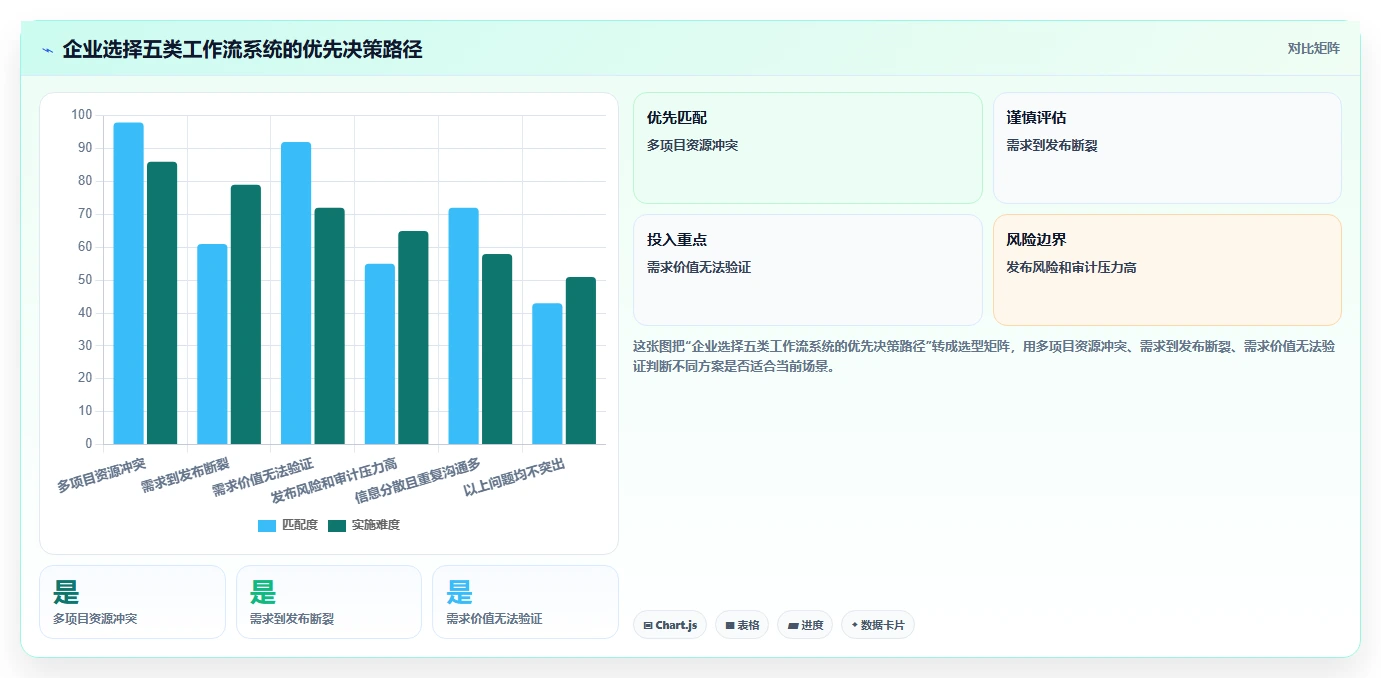The width and height of the screenshot is (1381, 678).
Task: Click blue 匹配度 bar for 信息分散且重复沟通多
Action: [464, 326]
